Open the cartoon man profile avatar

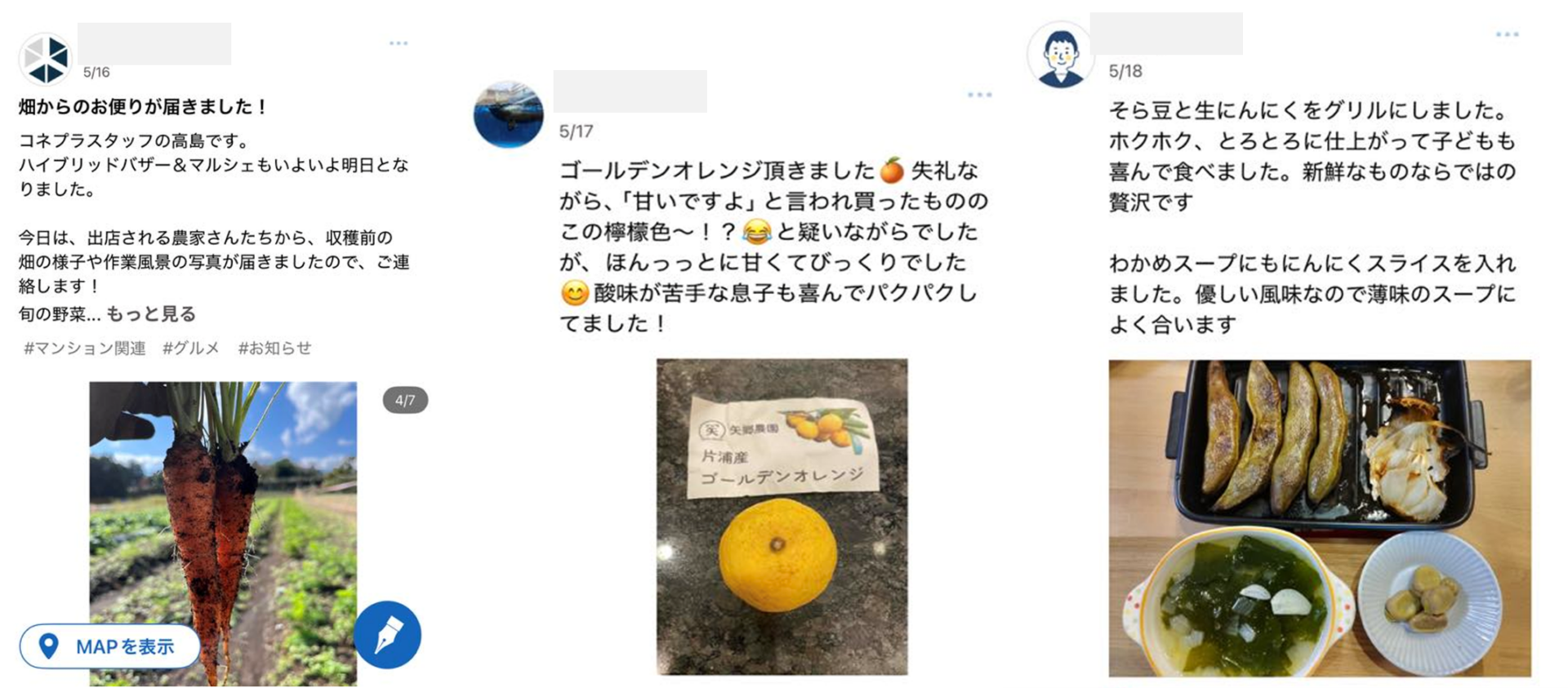pos(1060,55)
